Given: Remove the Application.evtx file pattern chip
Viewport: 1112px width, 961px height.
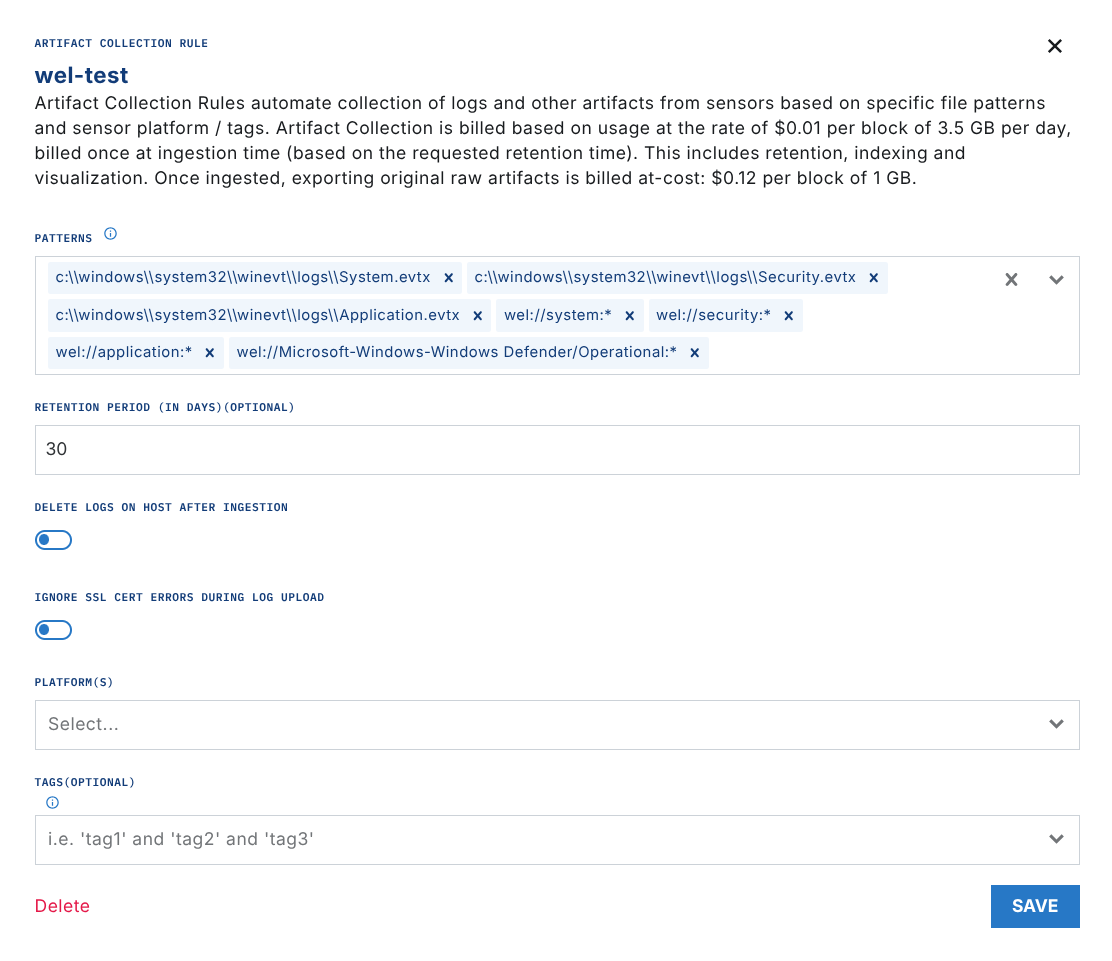Looking at the screenshot, I should (477, 315).
